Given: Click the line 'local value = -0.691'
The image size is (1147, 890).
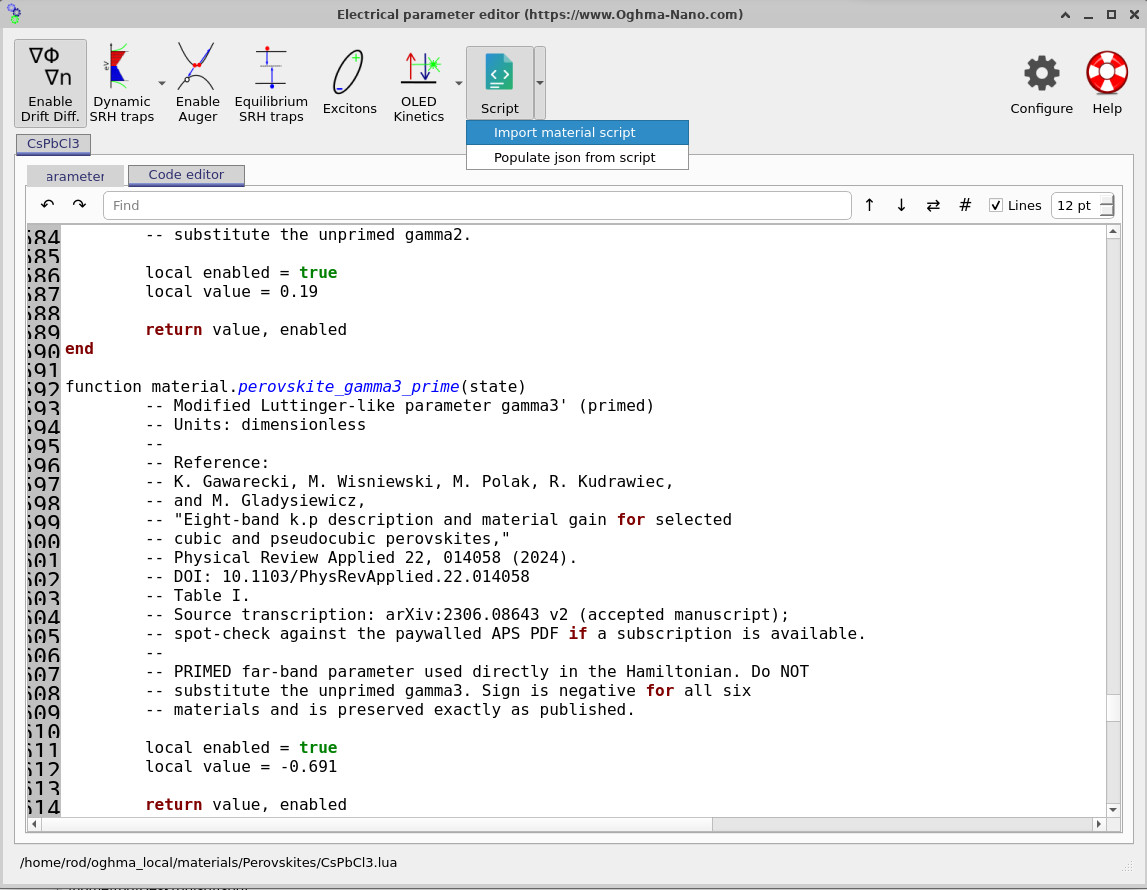Looking at the screenshot, I should (241, 766).
